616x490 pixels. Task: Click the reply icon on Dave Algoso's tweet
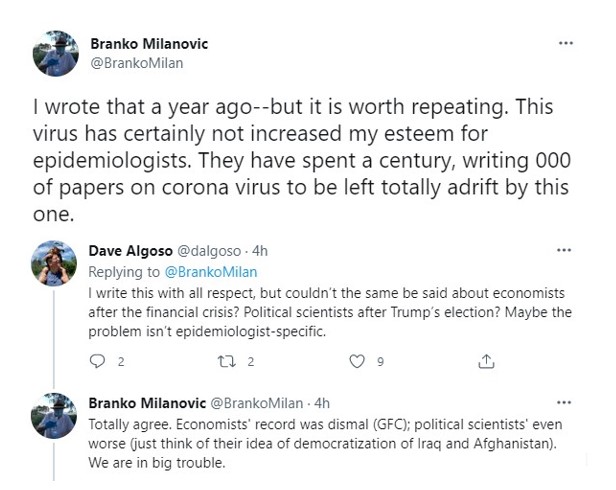coord(97,361)
